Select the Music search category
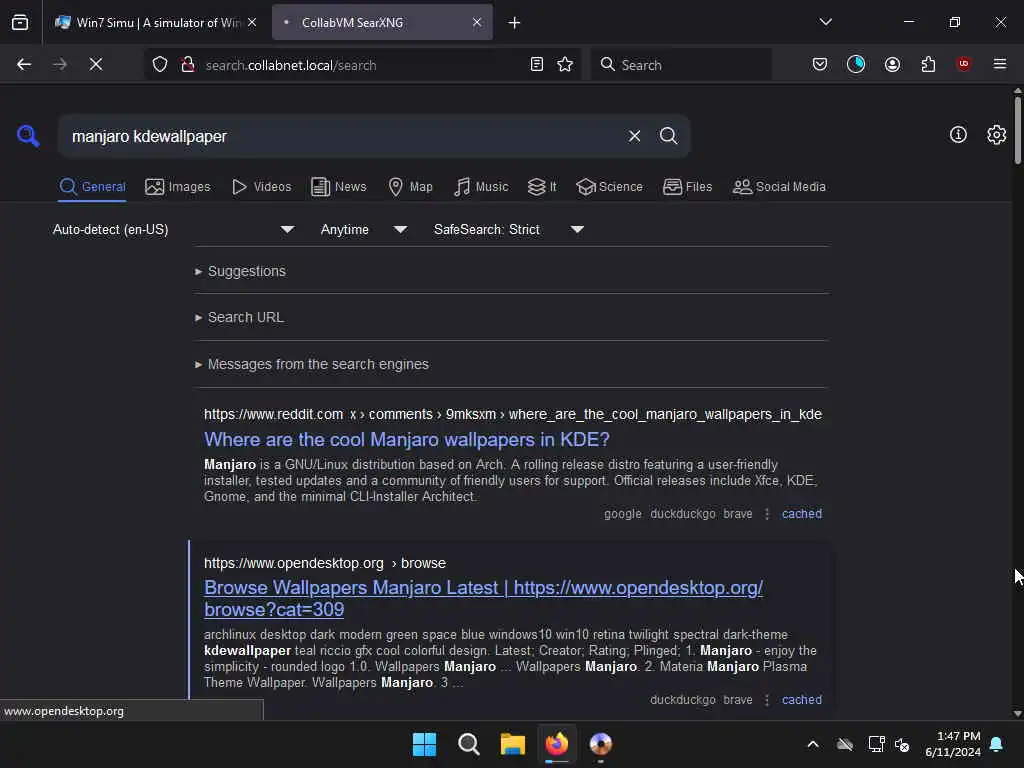Screen dimensions: 1024x768 click(x=481, y=187)
